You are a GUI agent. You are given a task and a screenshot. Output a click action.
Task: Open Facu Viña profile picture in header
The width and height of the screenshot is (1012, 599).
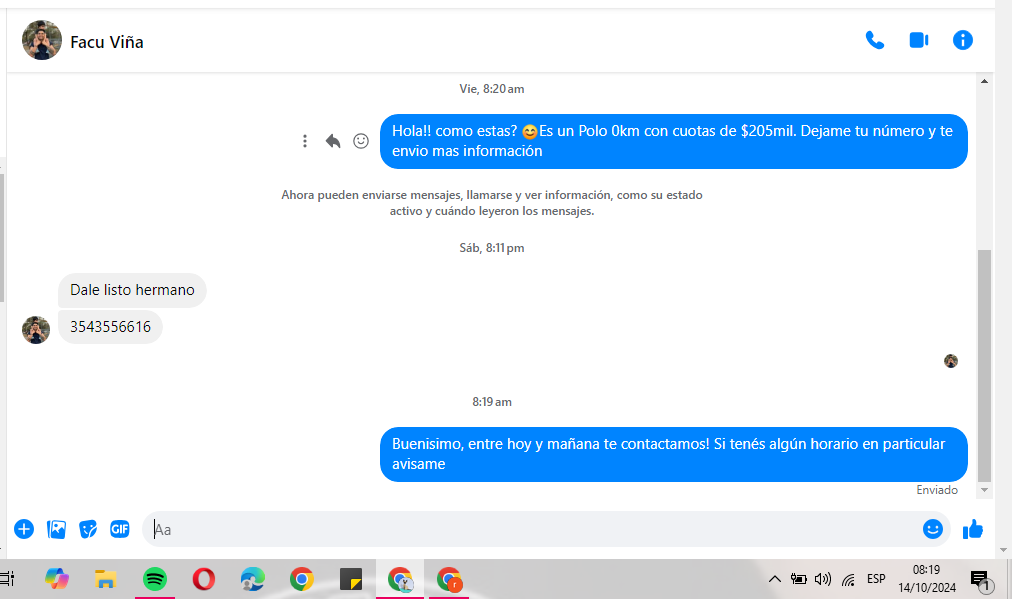(x=42, y=40)
